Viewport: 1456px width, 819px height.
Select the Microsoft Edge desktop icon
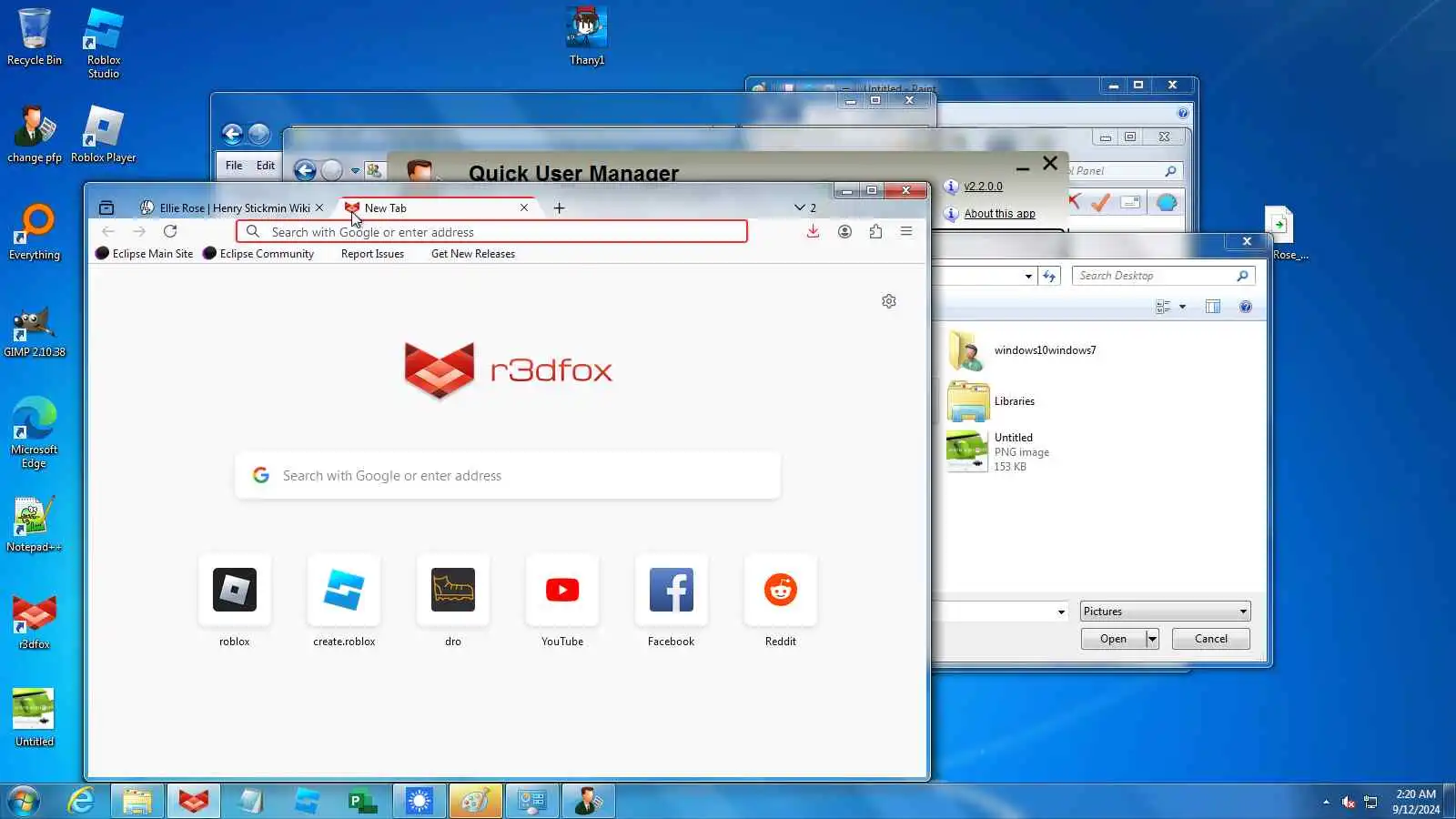tap(35, 432)
